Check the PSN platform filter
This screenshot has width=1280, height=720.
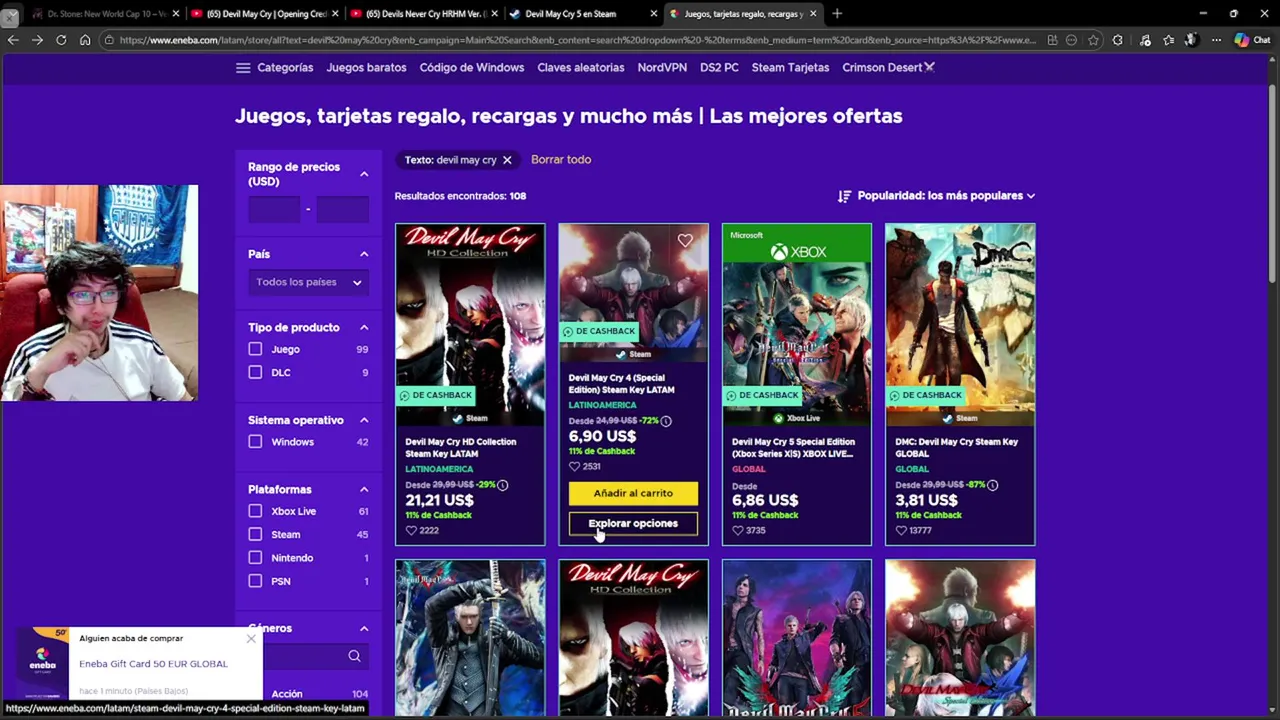(x=255, y=581)
